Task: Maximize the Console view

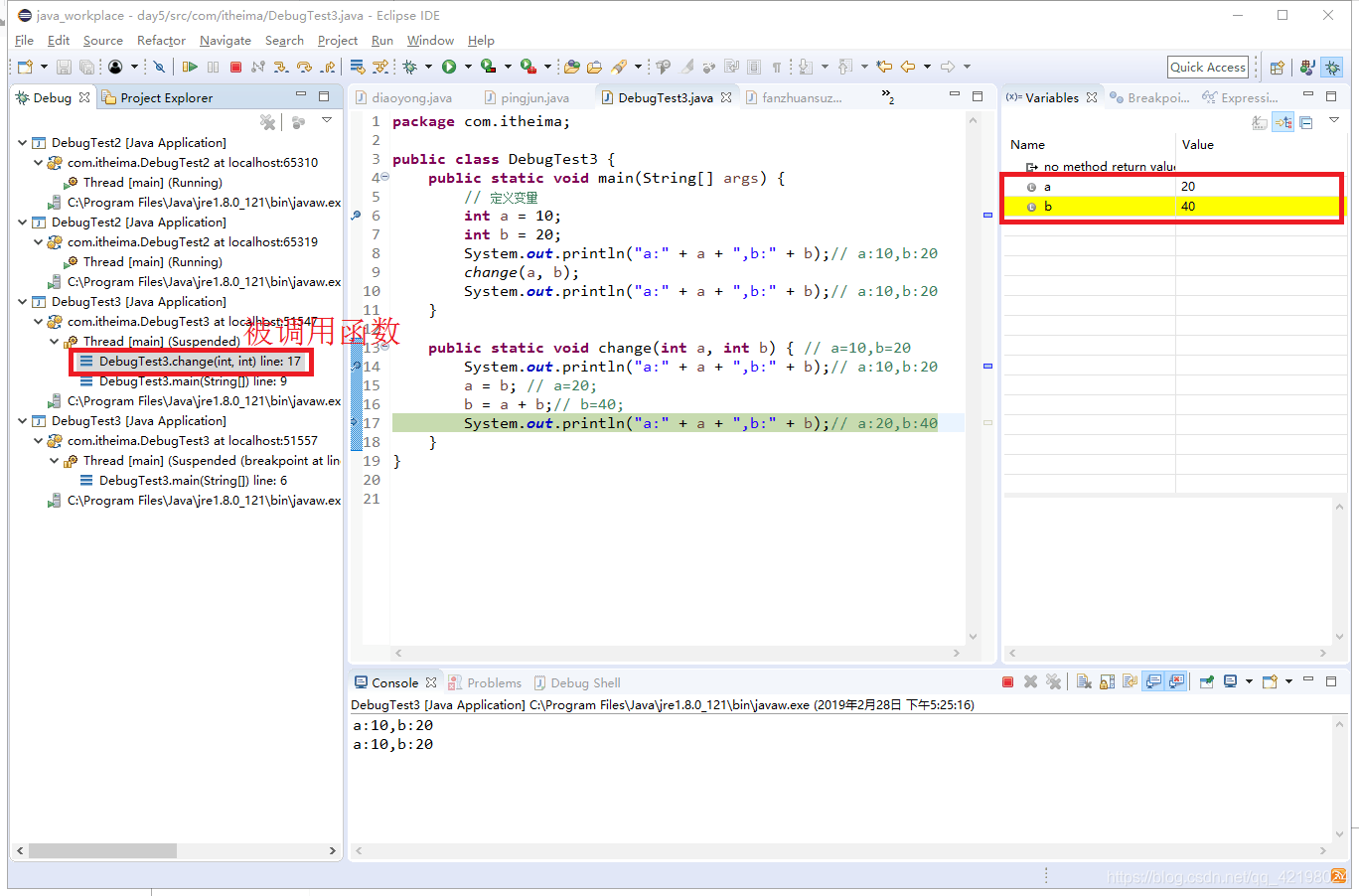Action: [1331, 681]
